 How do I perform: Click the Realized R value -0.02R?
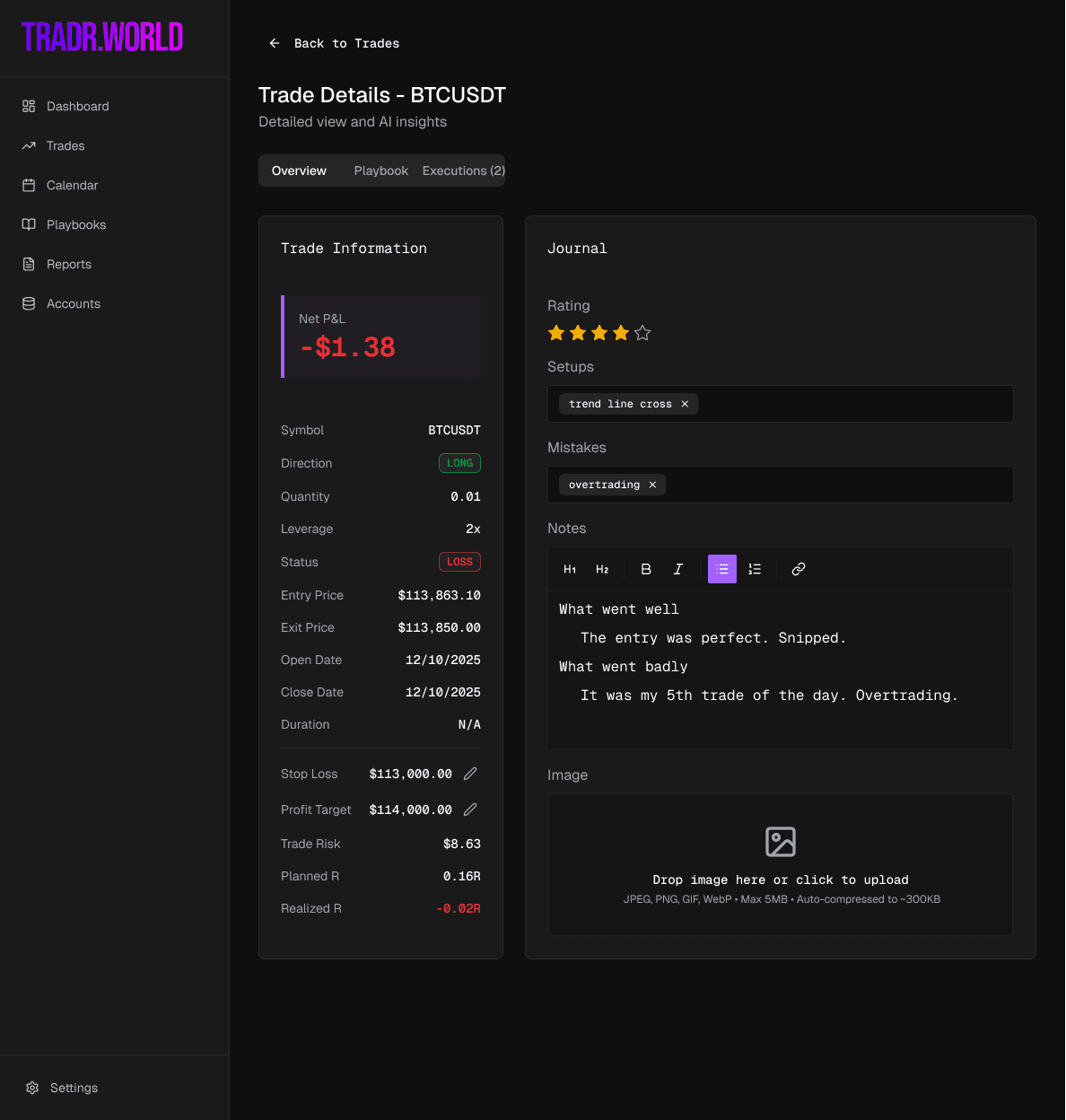pyautogui.click(x=459, y=908)
